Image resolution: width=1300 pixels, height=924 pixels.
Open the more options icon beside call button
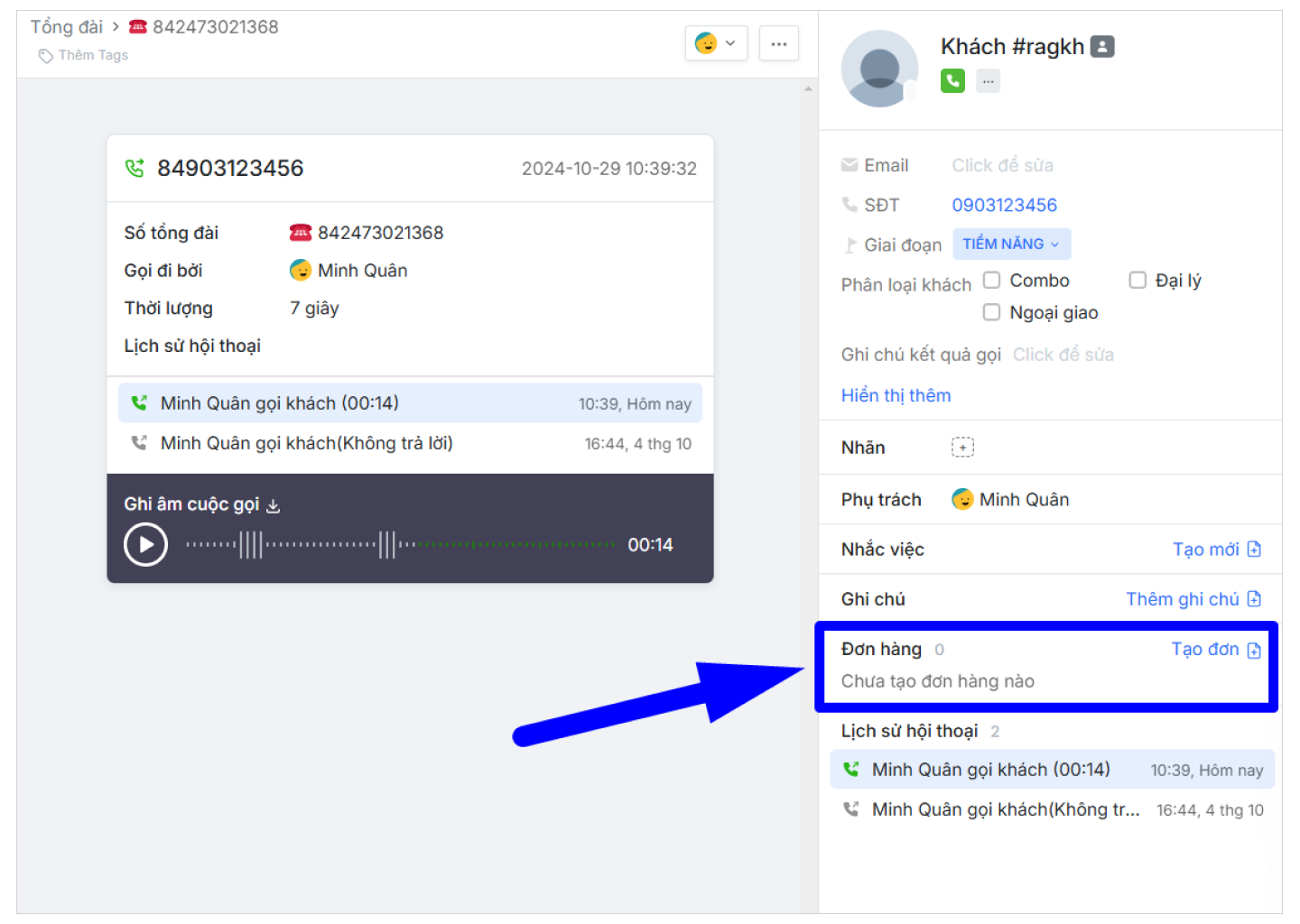988,81
